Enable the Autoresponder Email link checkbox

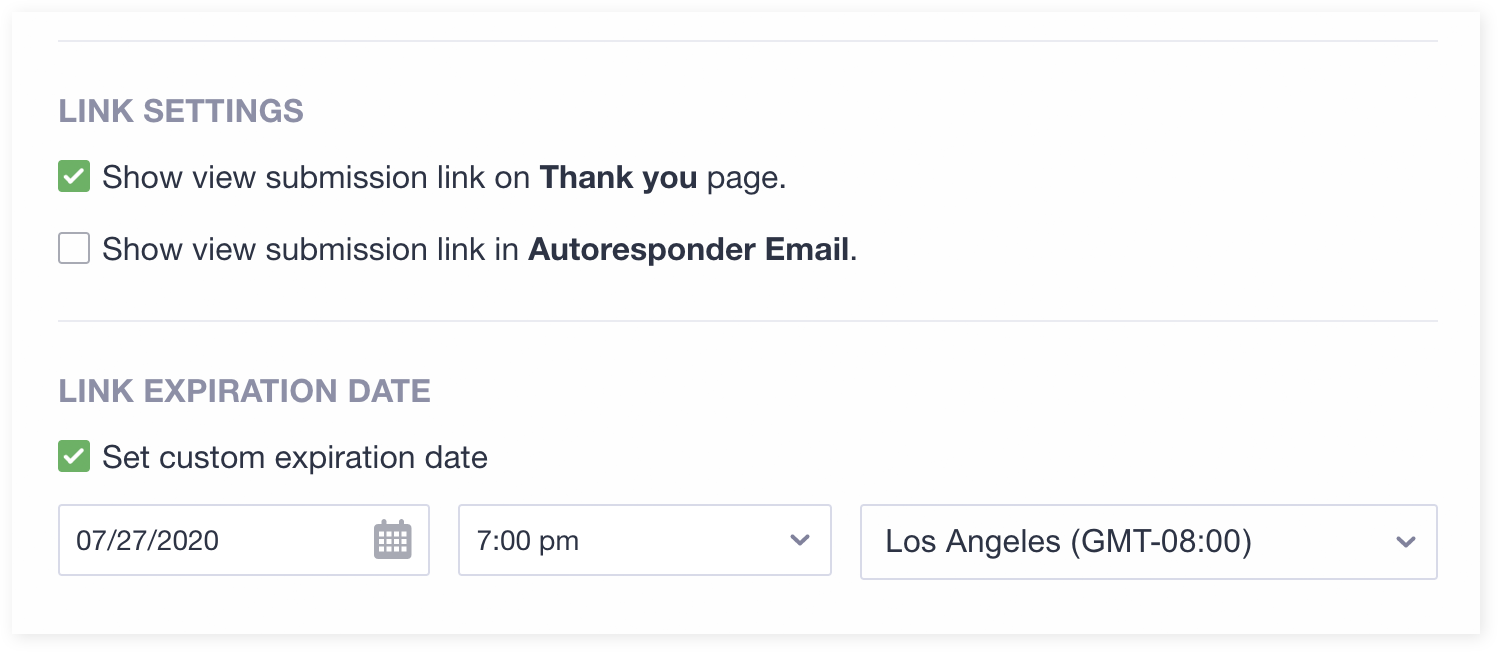click(x=74, y=248)
